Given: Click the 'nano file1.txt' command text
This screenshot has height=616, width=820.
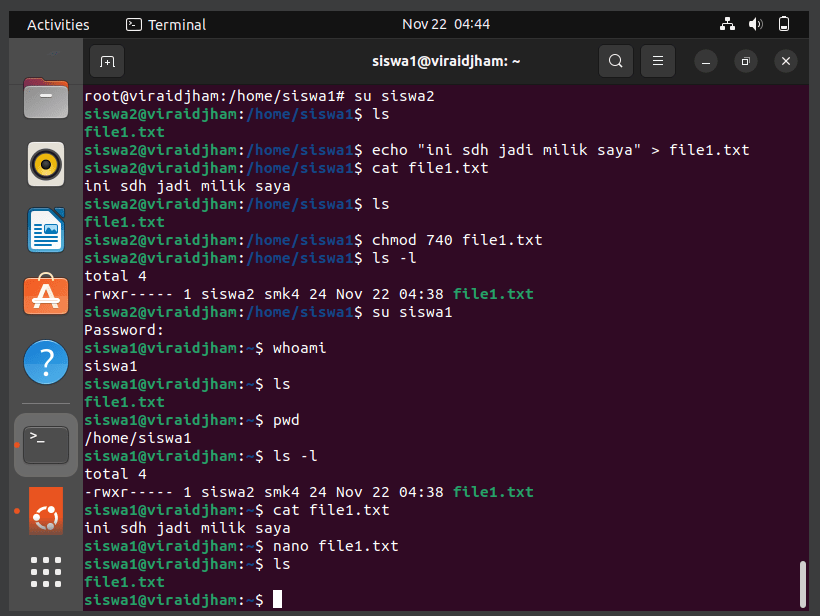Looking at the screenshot, I should (335, 546).
